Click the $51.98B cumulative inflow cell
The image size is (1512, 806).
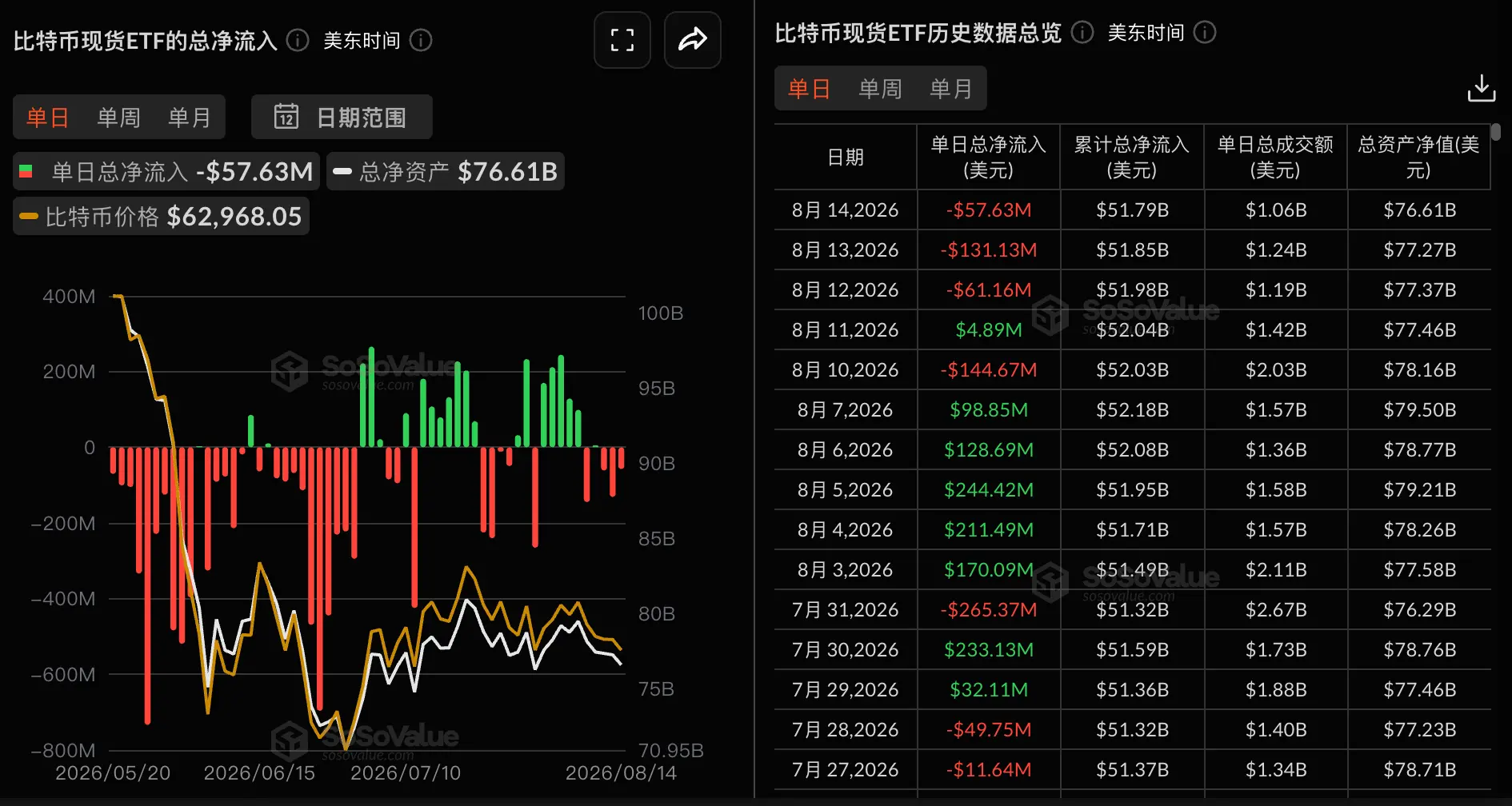1133,289
